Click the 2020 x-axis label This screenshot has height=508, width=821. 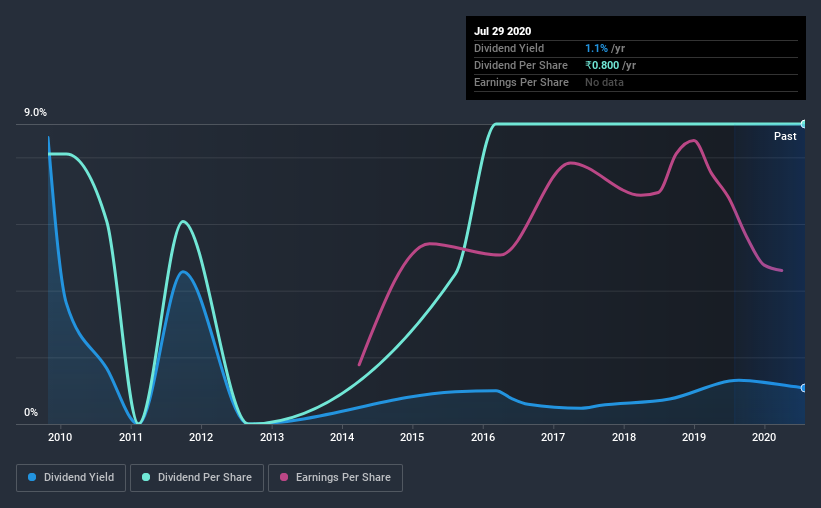click(x=764, y=437)
